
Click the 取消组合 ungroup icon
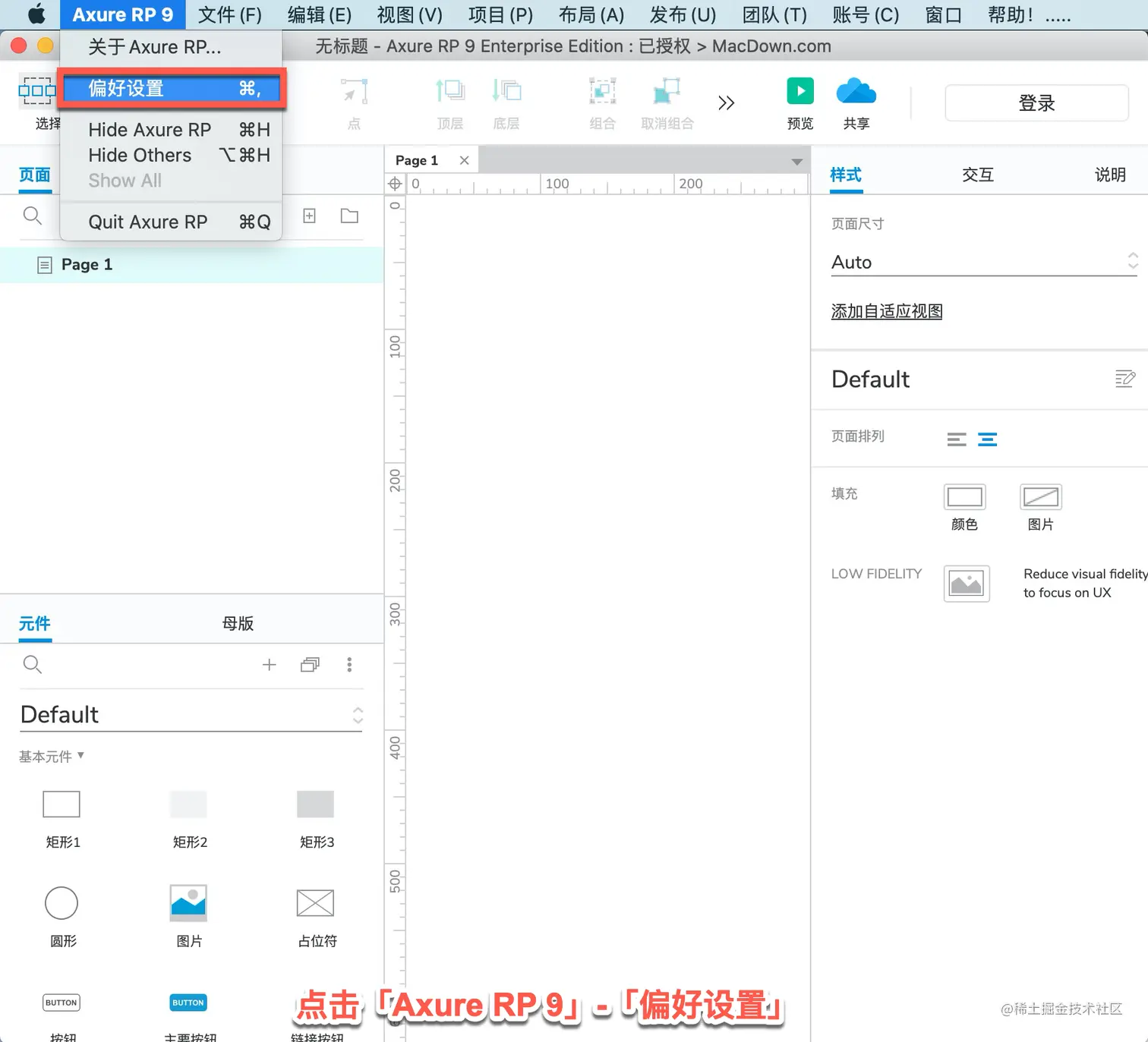667,102
